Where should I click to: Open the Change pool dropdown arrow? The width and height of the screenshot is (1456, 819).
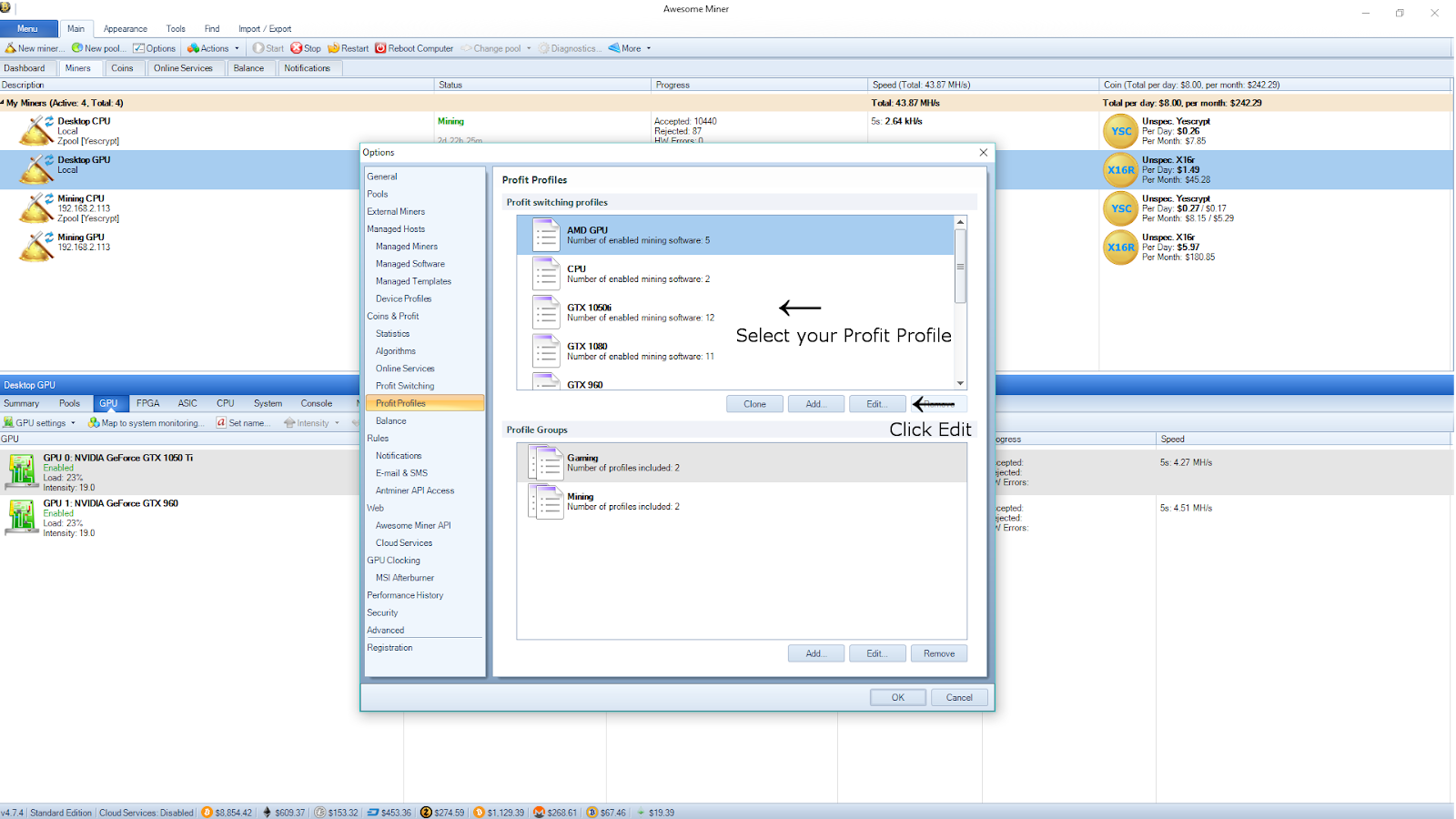pyautogui.click(x=529, y=48)
